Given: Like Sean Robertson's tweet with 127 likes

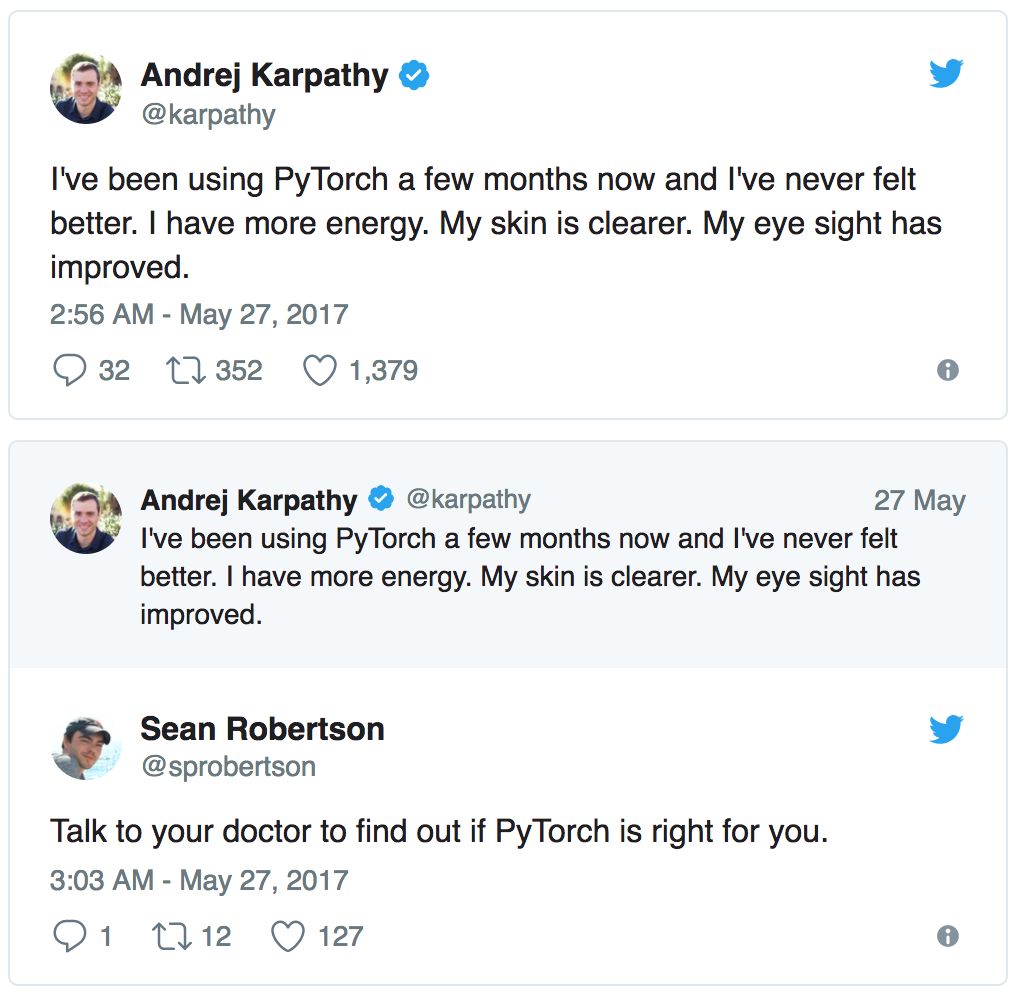Looking at the screenshot, I should tap(289, 937).
